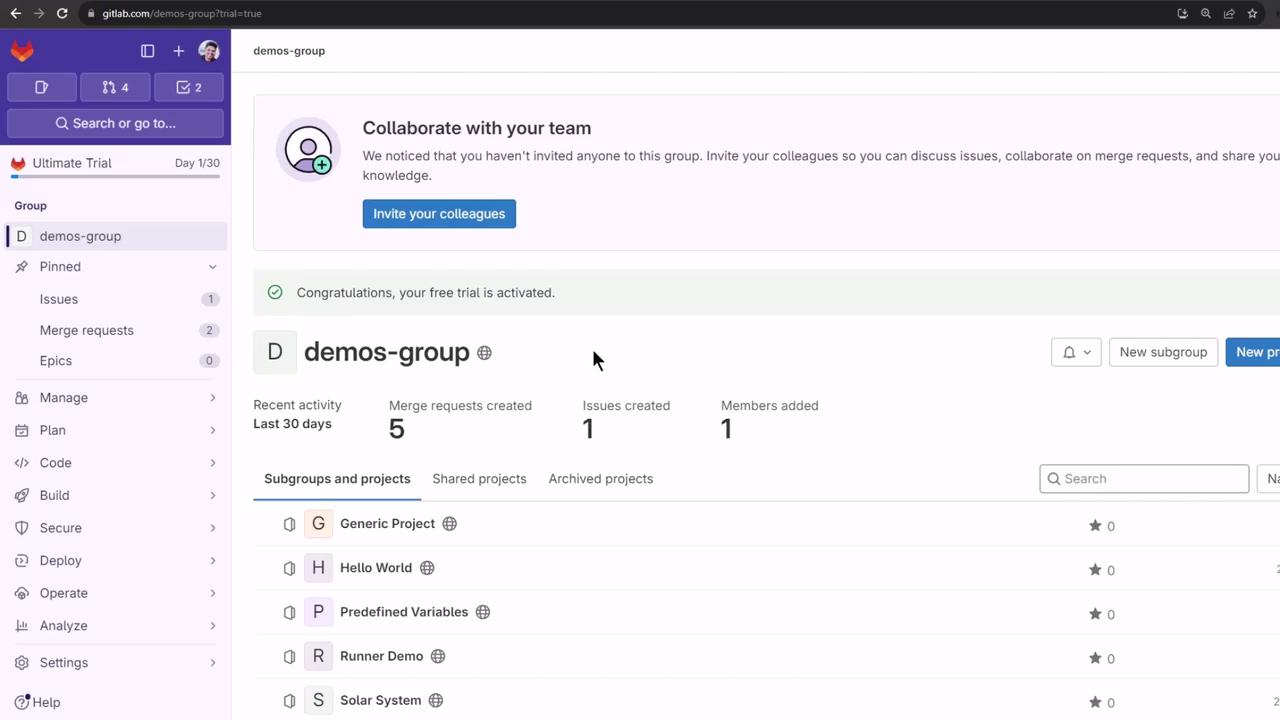Expand the Plan menu
This screenshot has width=1280, height=720.
pyautogui.click(x=116, y=430)
